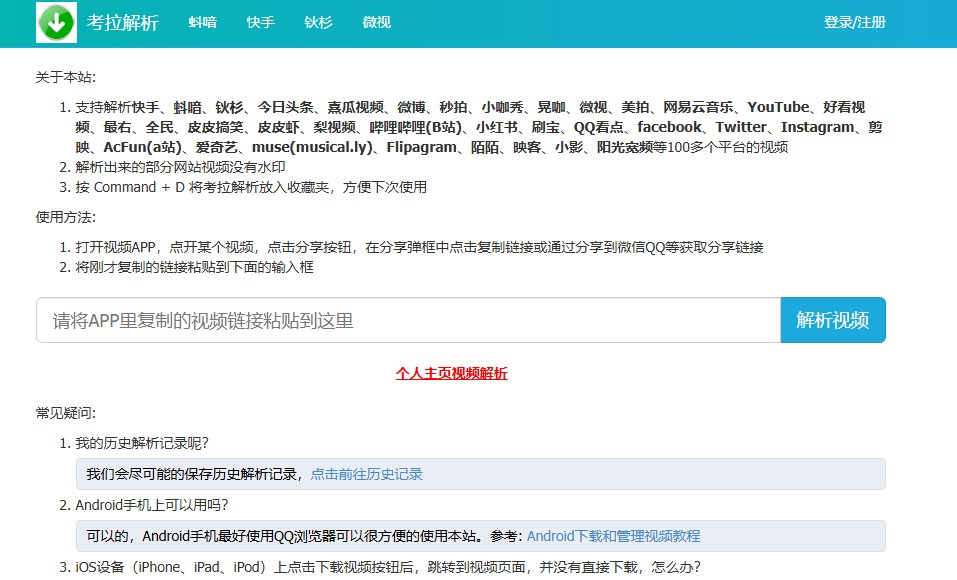The width and height of the screenshot is (957, 580).
Task: Open the red 个人主页视频解析 link
Action: coord(451,373)
